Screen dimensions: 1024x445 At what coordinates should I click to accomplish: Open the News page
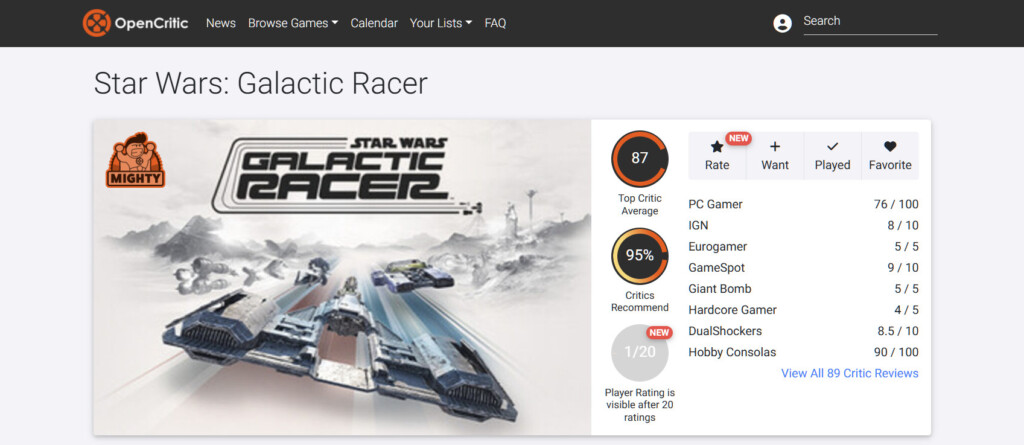(221, 23)
